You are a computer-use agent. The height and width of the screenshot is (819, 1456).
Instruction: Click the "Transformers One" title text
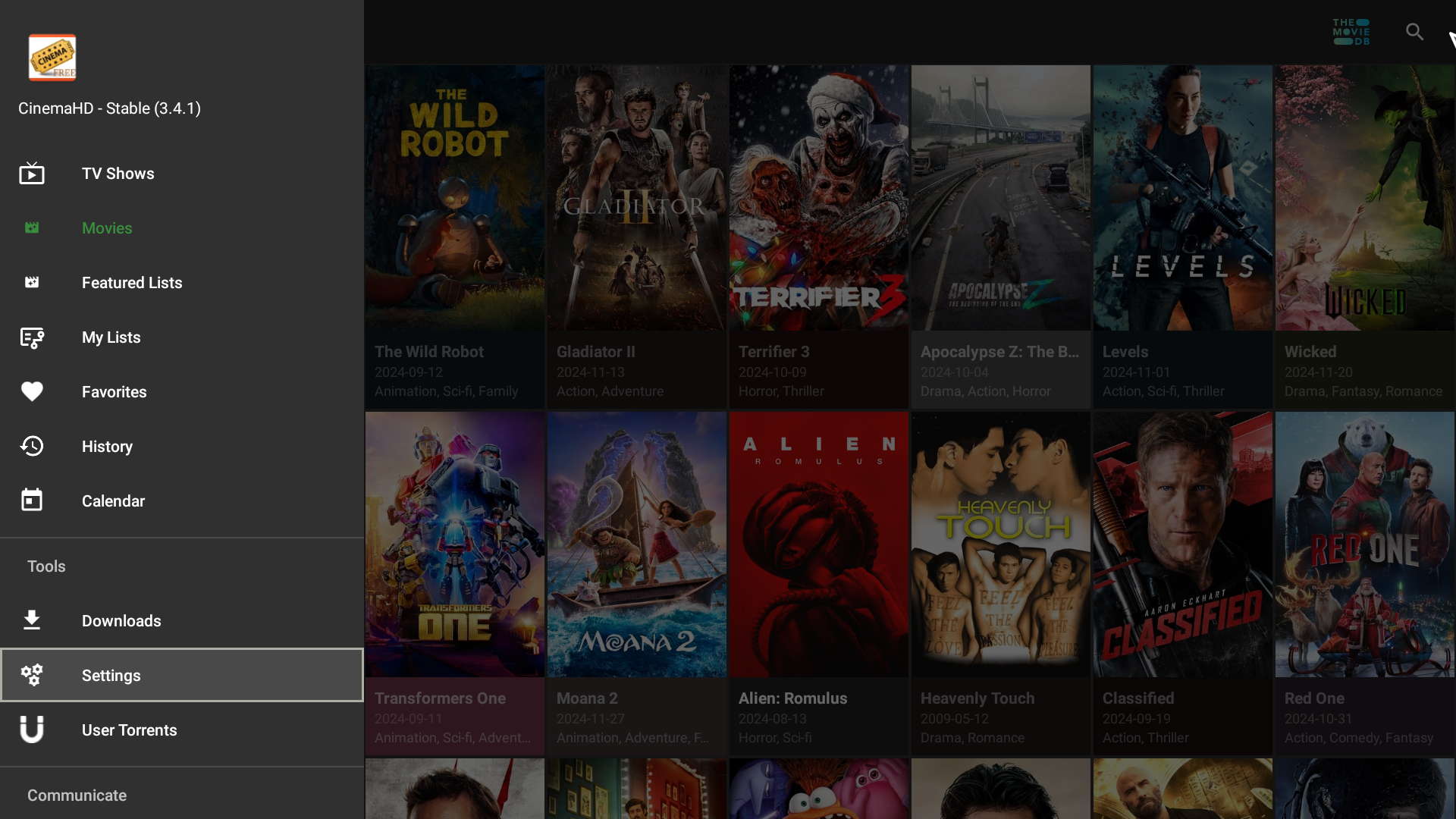pos(440,698)
